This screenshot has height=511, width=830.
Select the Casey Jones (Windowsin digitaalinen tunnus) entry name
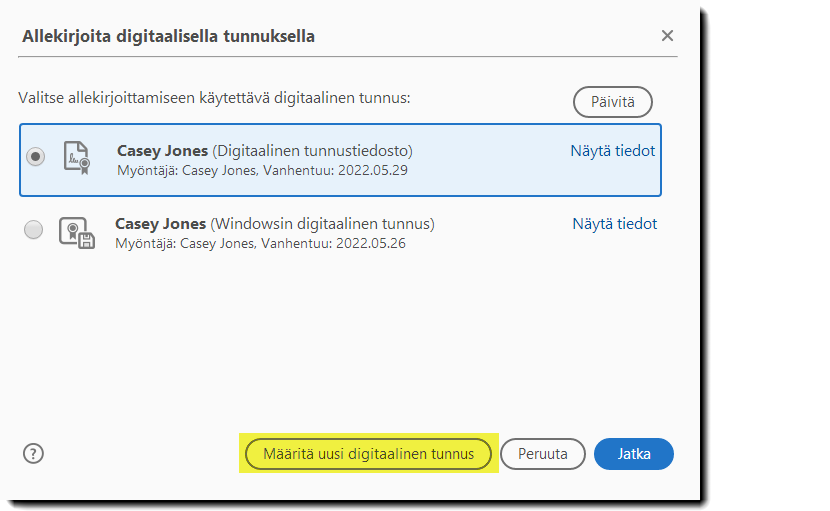coord(275,224)
